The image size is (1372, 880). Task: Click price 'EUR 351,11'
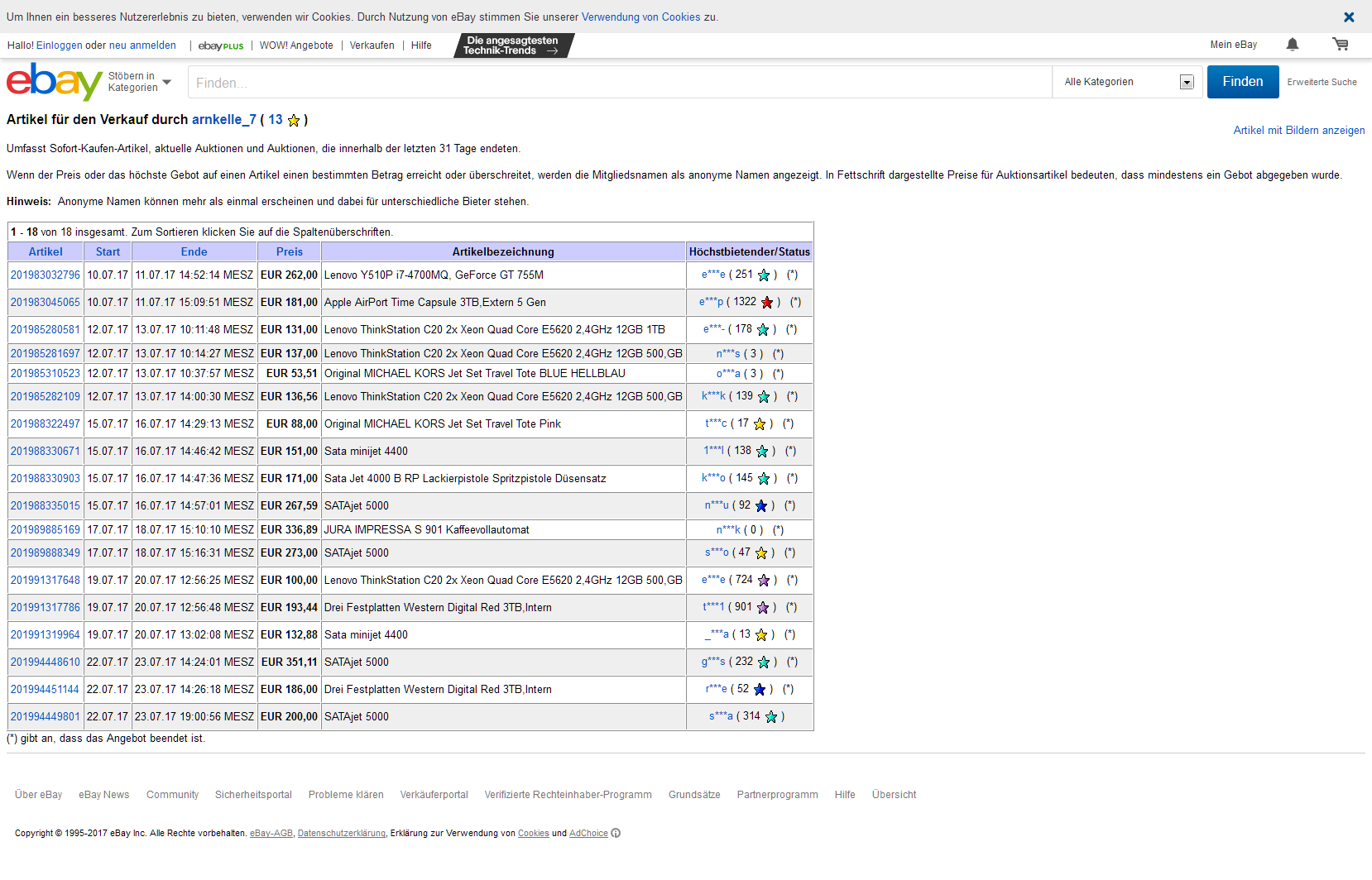tap(290, 662)
